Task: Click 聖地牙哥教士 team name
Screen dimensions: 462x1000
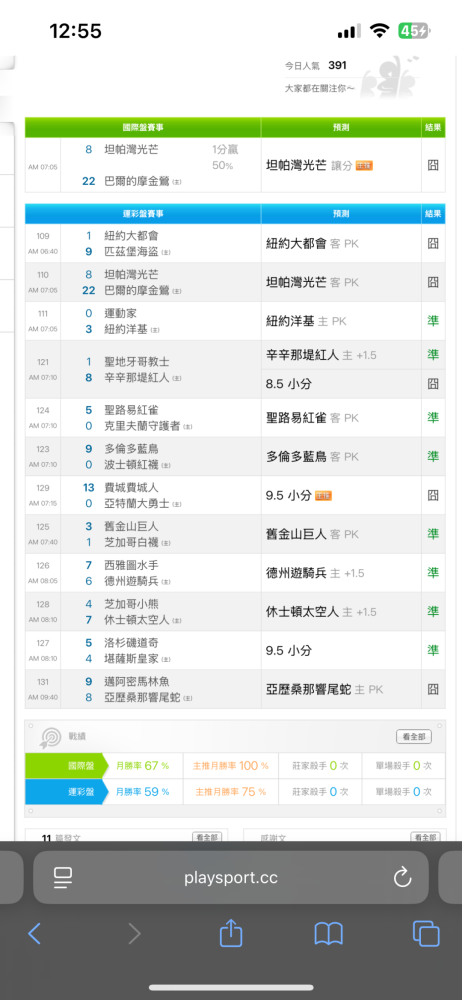Action: [x=136, y=362]
